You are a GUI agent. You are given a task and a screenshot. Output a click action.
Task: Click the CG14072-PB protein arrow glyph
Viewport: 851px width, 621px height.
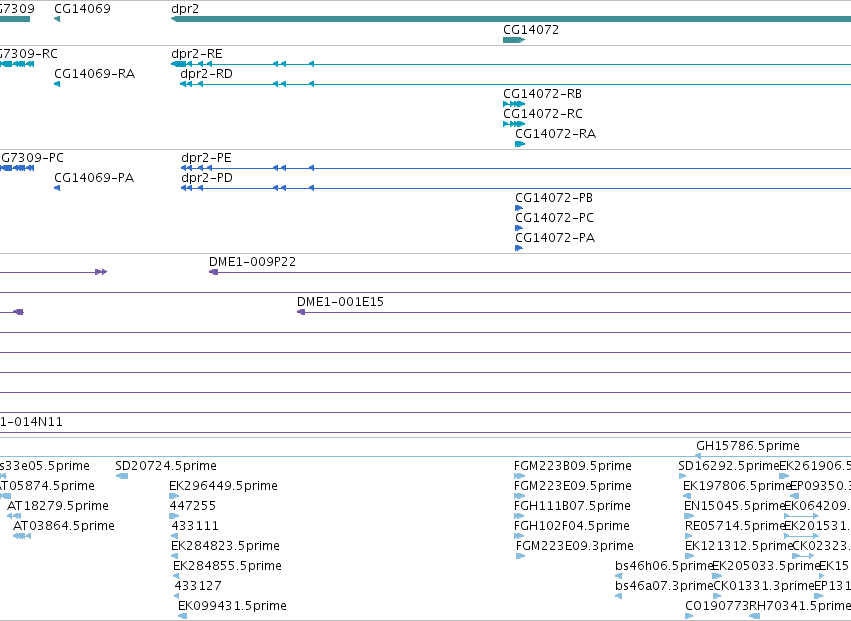(519, 208)
